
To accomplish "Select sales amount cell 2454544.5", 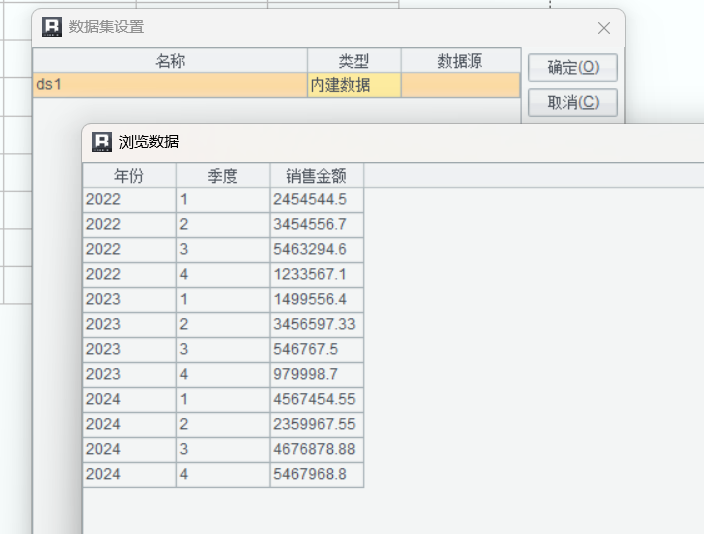I will tap(316, 200).
